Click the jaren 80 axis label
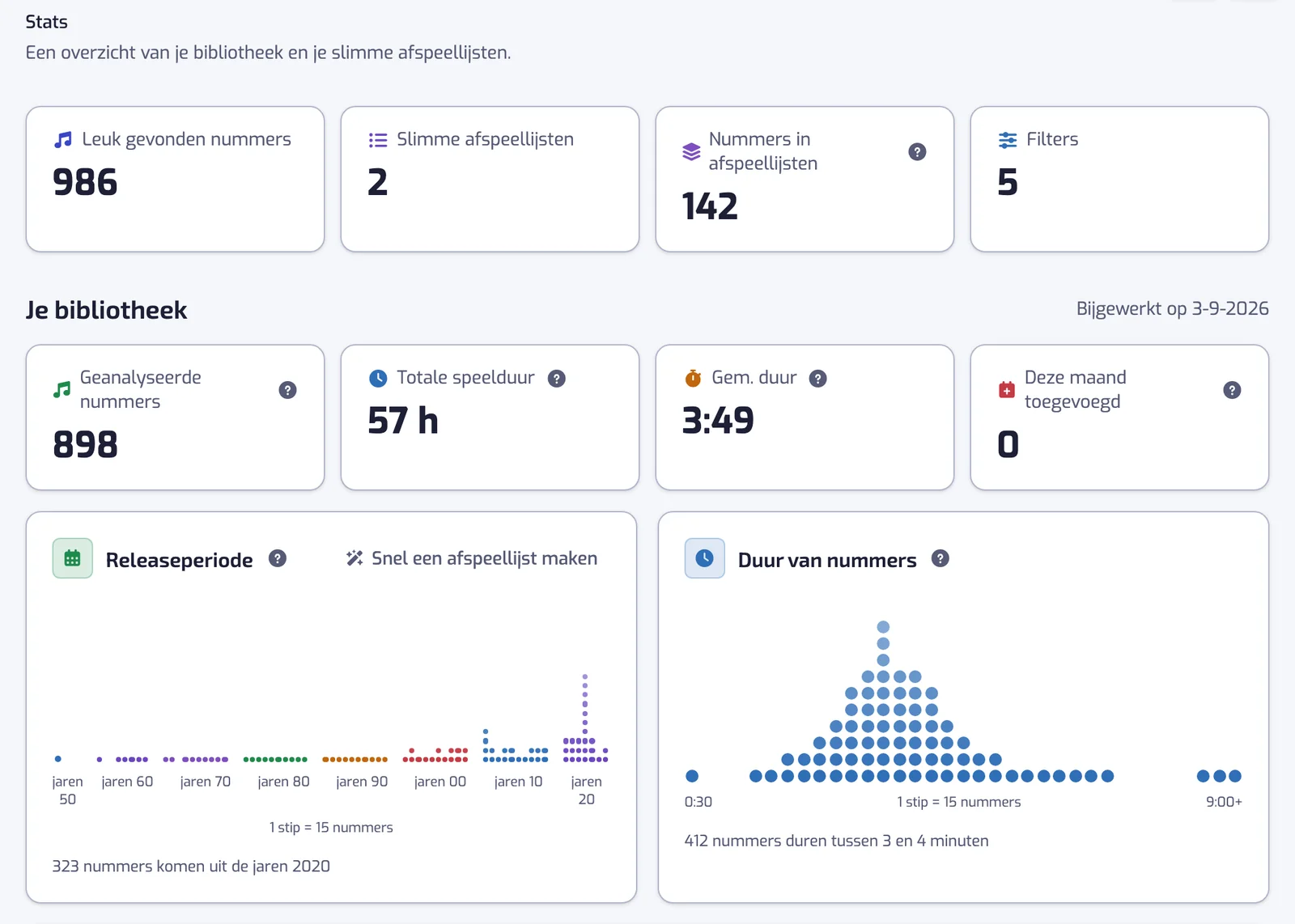The width and height of the screenshot is (1295, 924). click(x=283, y=782)
